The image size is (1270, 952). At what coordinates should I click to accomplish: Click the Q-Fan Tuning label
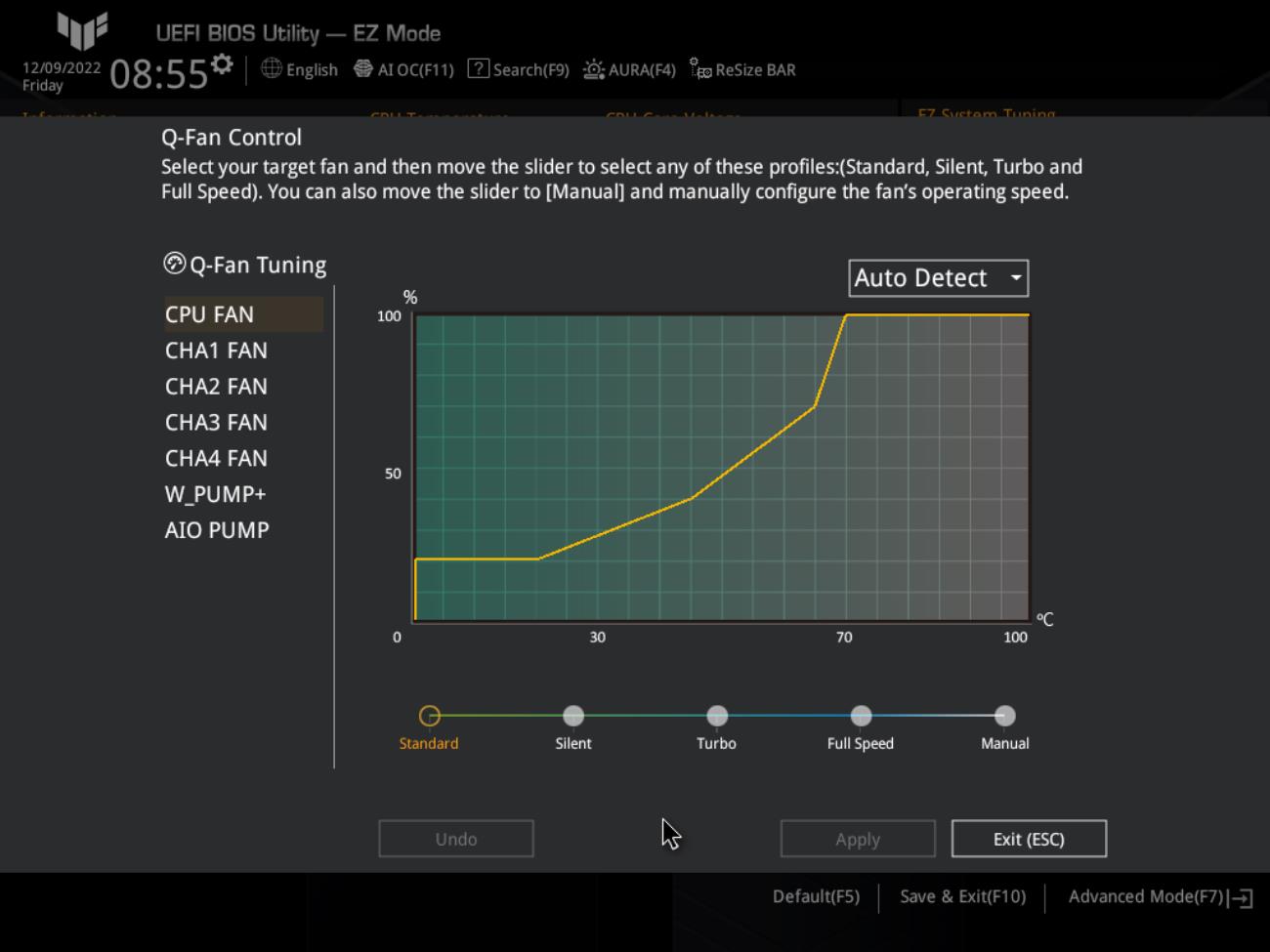click(x=258, y=266)
